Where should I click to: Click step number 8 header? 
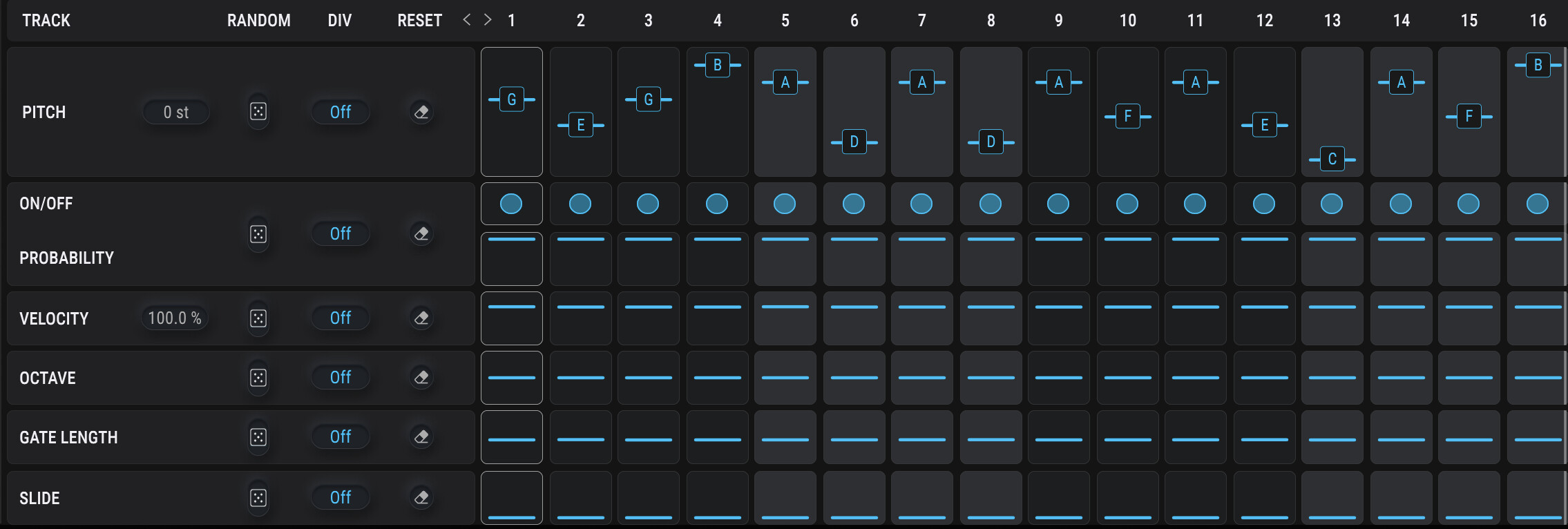click(991, 21)
